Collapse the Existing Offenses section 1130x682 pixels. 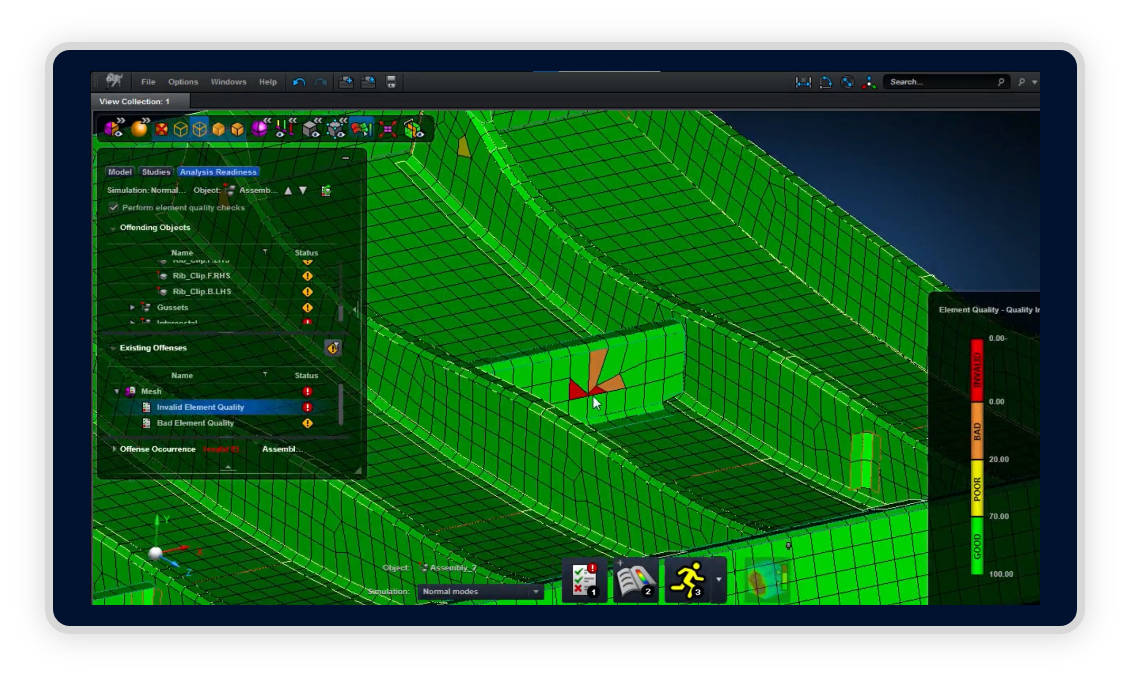[x=113, y=348]
